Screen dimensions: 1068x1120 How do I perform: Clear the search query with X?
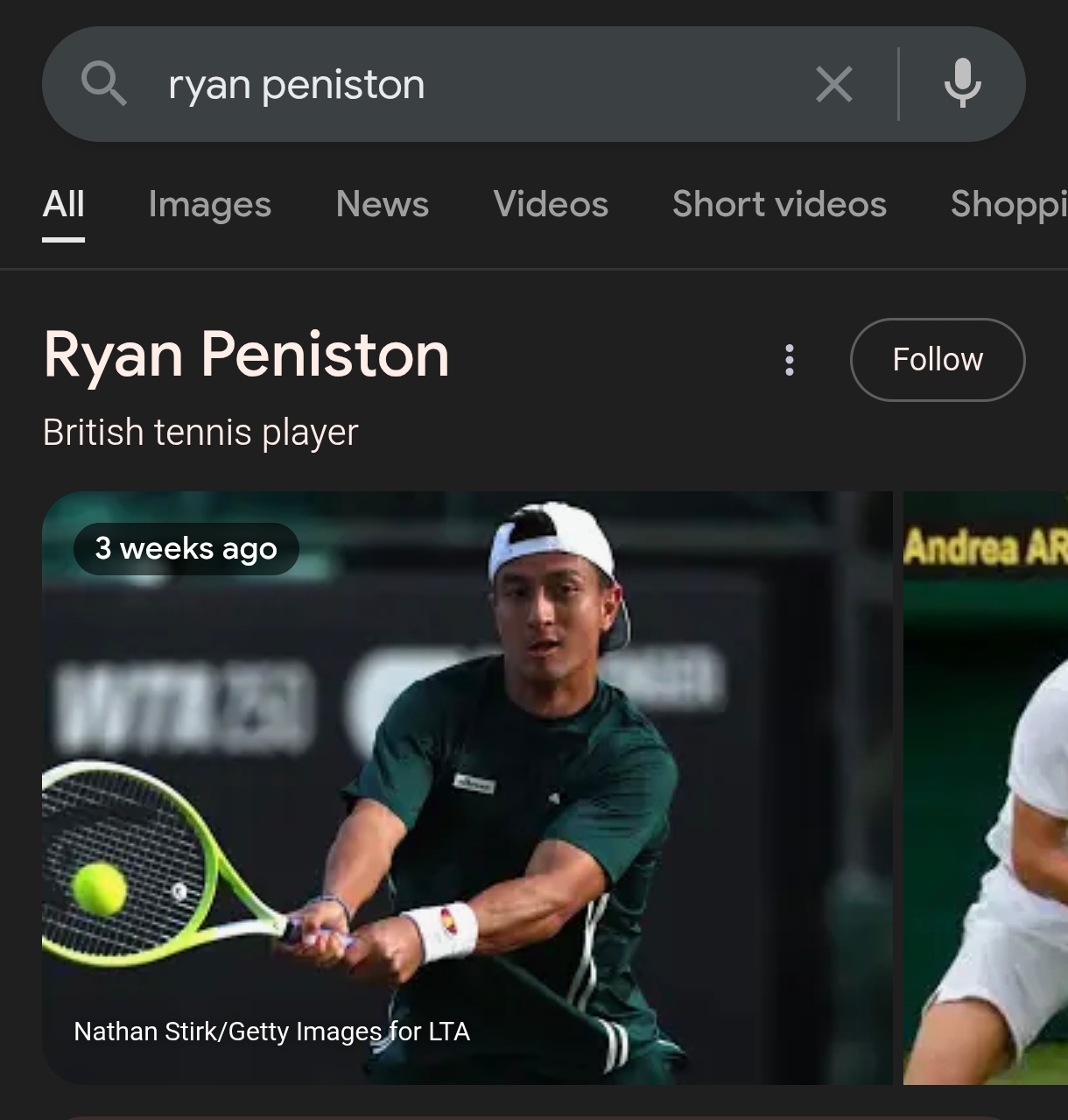click(x=833, y=85)
